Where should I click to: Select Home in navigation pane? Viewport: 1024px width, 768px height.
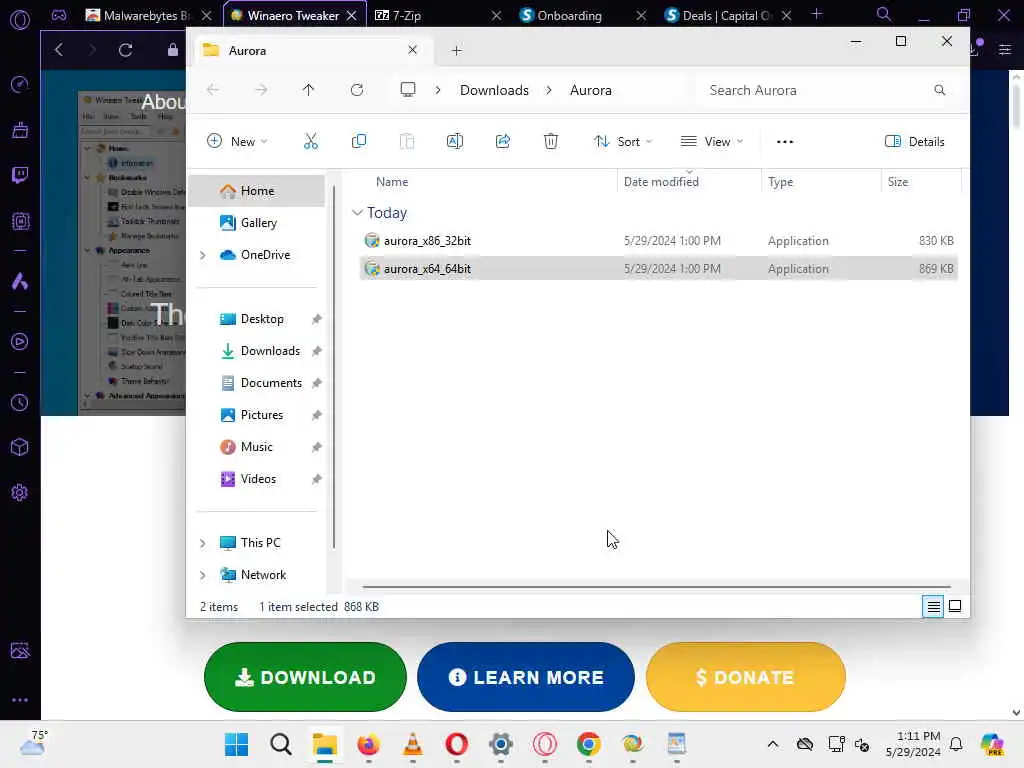257,191
